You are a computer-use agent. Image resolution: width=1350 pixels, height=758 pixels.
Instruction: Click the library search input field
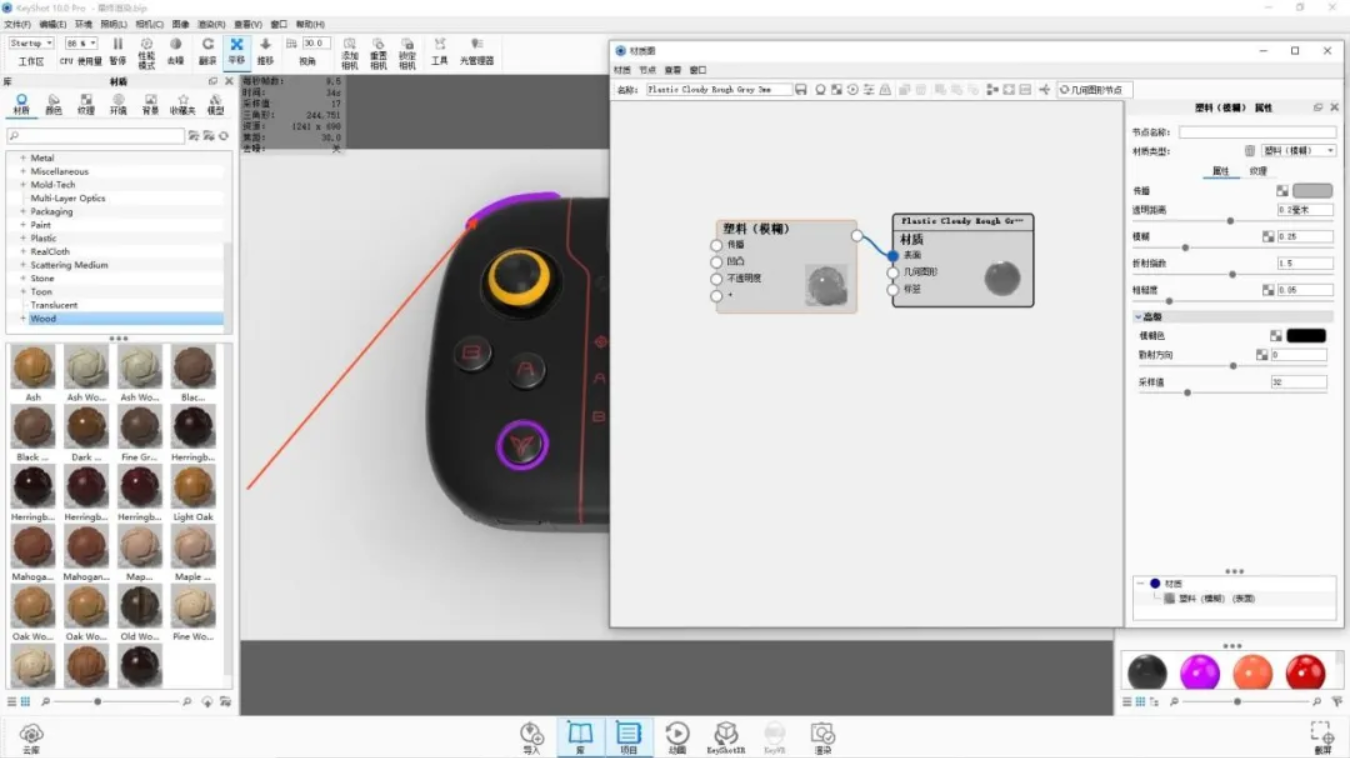click(96, 136)
